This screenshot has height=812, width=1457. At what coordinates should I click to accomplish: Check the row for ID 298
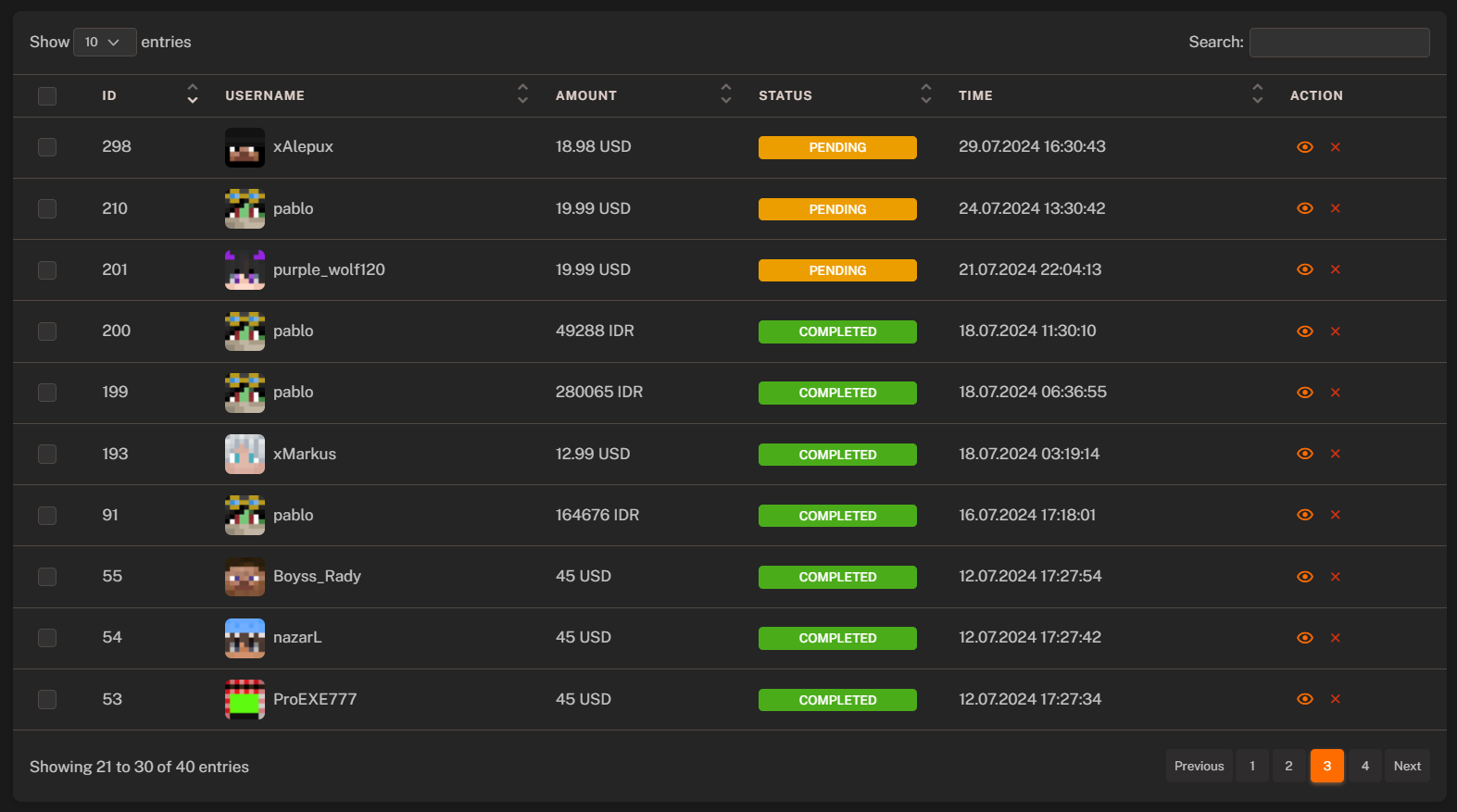point(47,147)
